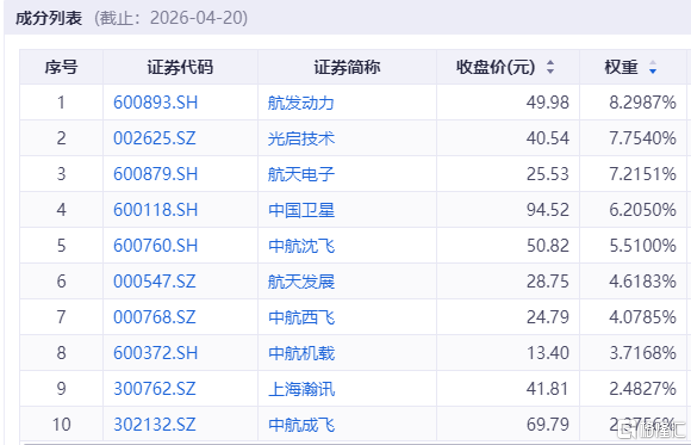Open stock code 600879.SH

click(x=155, y=174)
